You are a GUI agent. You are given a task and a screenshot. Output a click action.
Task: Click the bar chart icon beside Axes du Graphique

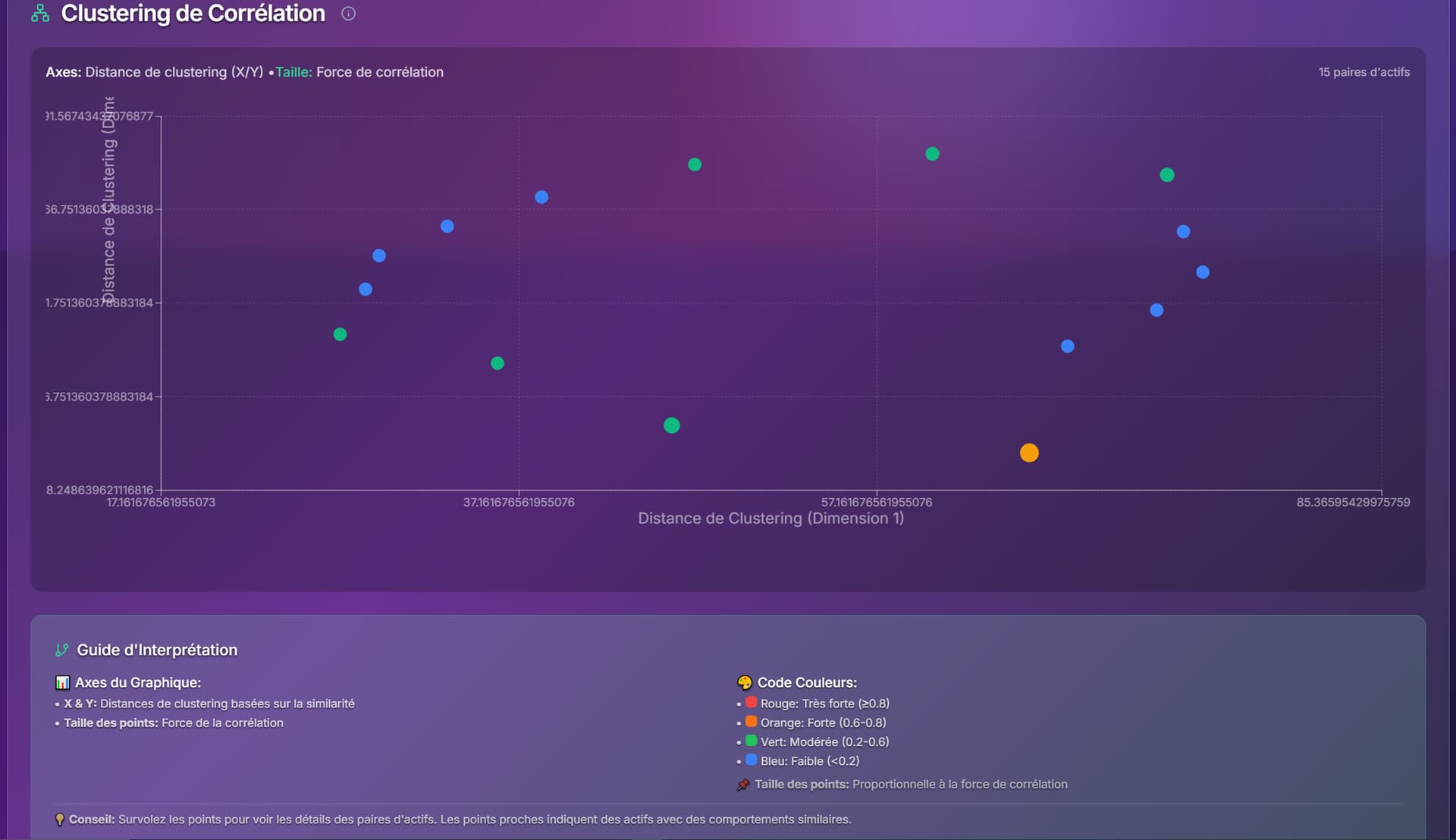pos(62,683)
